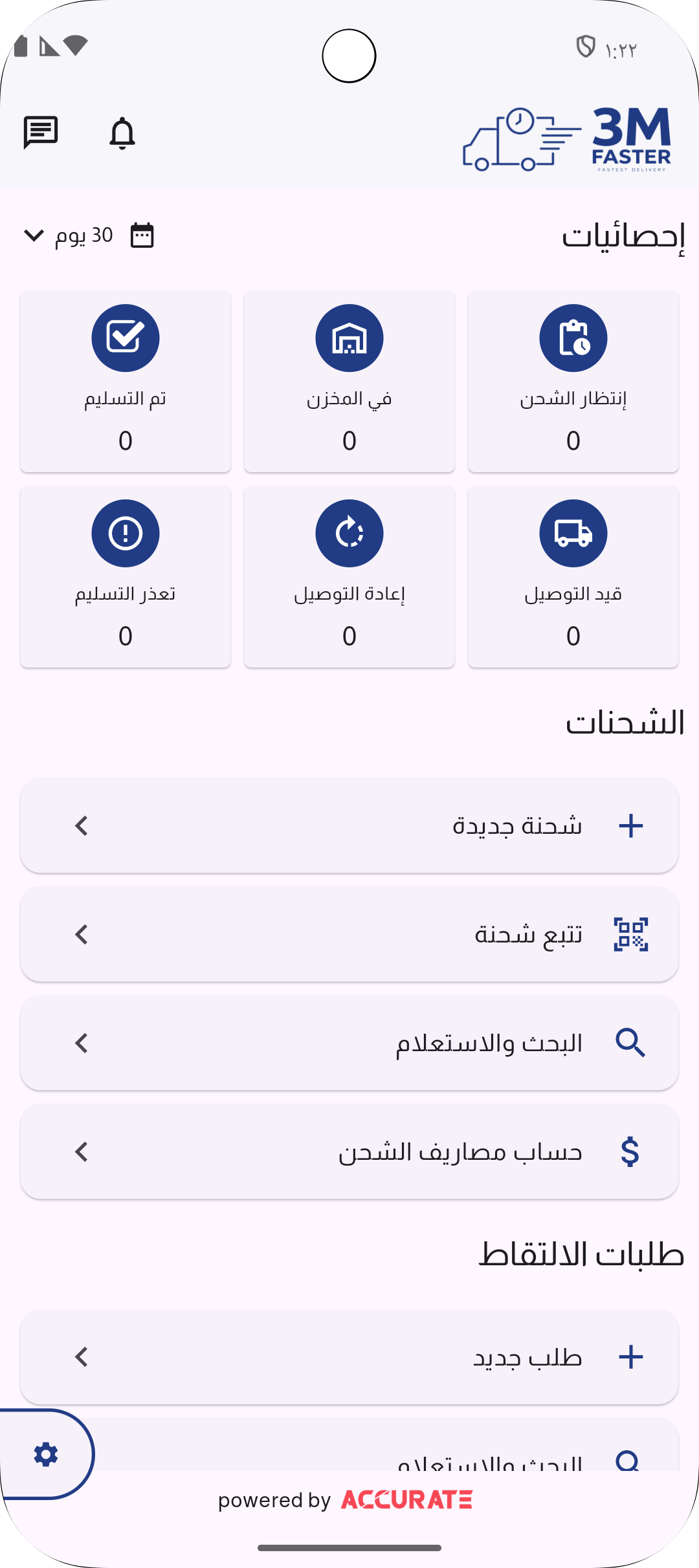The width and height of the screenshot is (699, 1568).
Task: Tap the delivered checkmark icon (تم التسليم)
Action: pos(126,338)
